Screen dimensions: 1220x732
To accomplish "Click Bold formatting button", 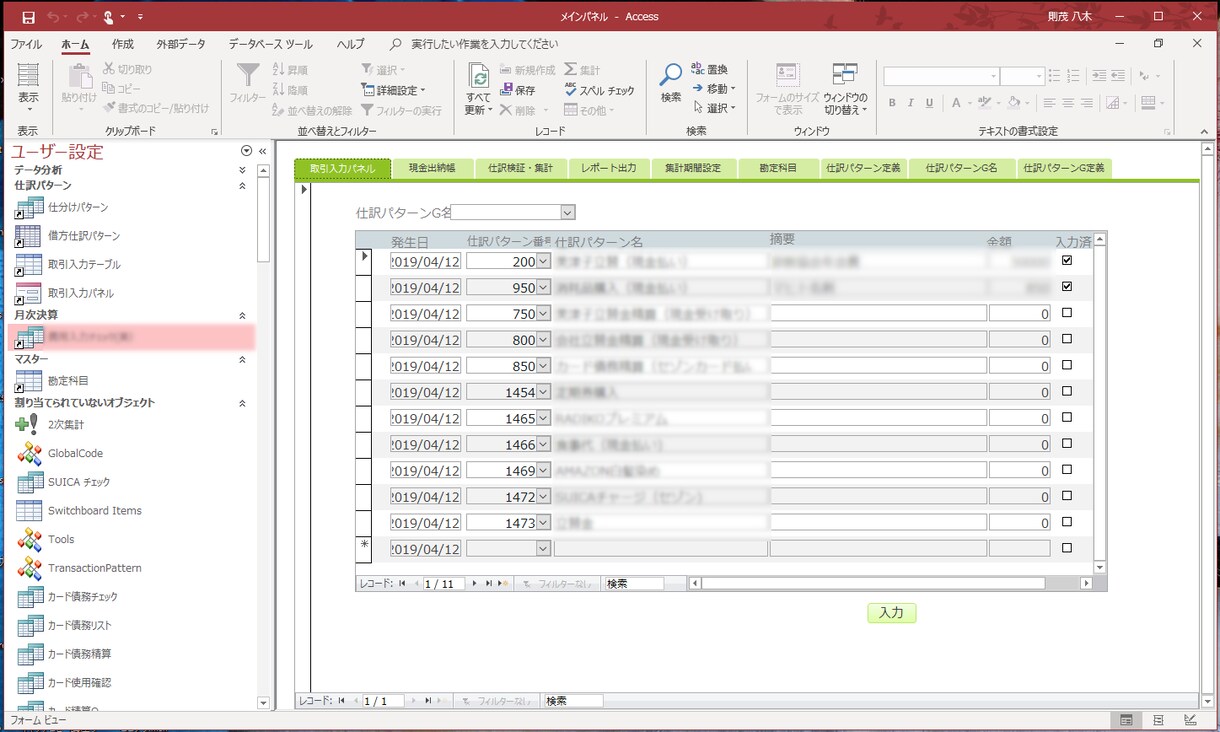I will point(893,102).
